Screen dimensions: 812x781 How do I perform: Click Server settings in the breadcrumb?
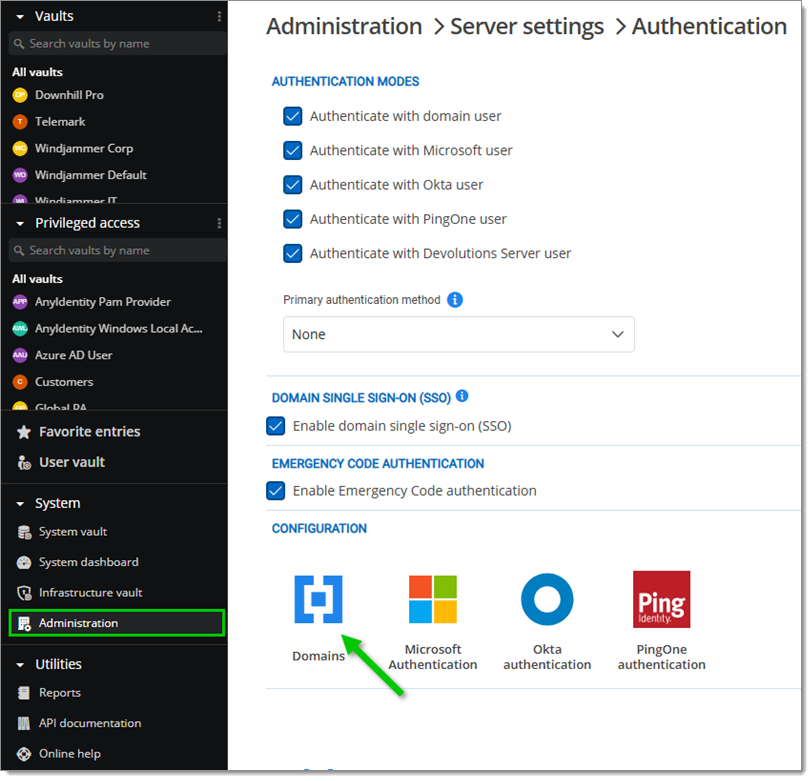[527, 27]
